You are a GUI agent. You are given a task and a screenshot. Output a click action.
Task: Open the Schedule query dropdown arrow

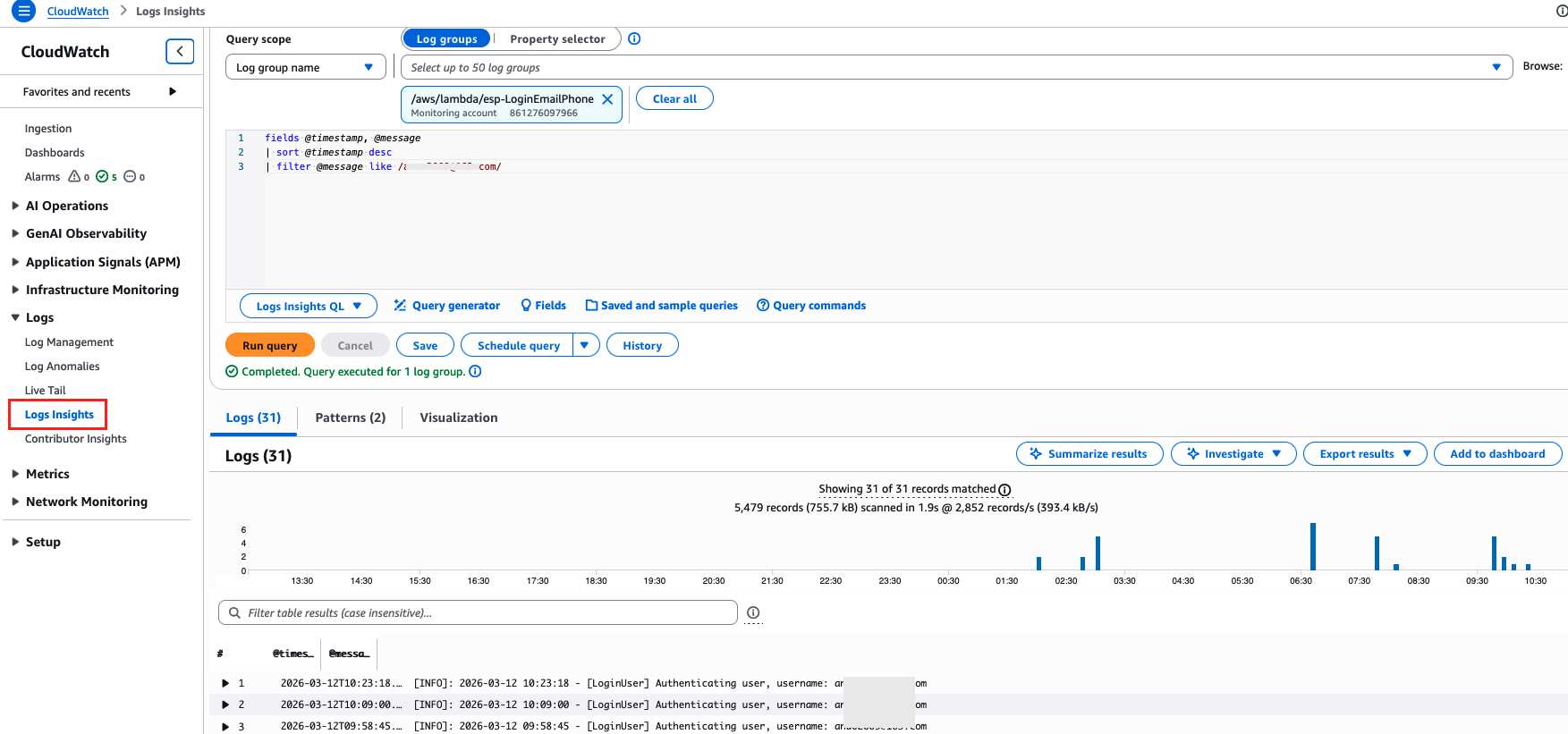point(585,345)
